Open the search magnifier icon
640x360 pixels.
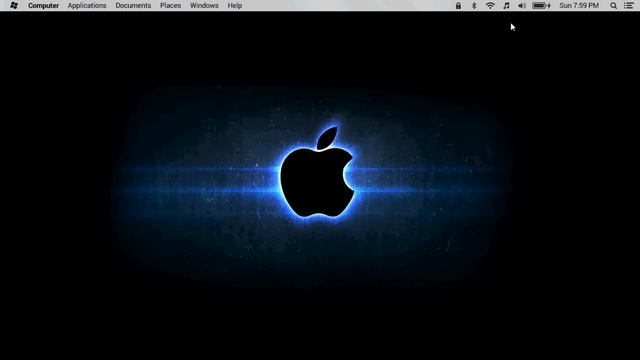pyautogui.click(x=613, y=5)
